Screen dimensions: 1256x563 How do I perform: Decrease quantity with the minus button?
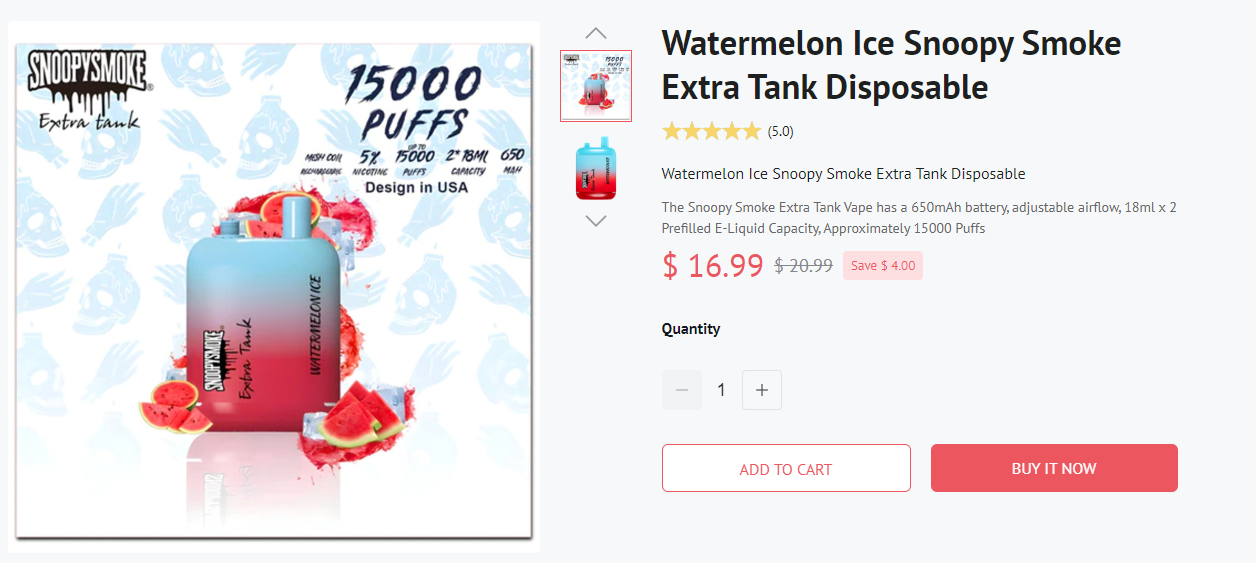(682, 390)
